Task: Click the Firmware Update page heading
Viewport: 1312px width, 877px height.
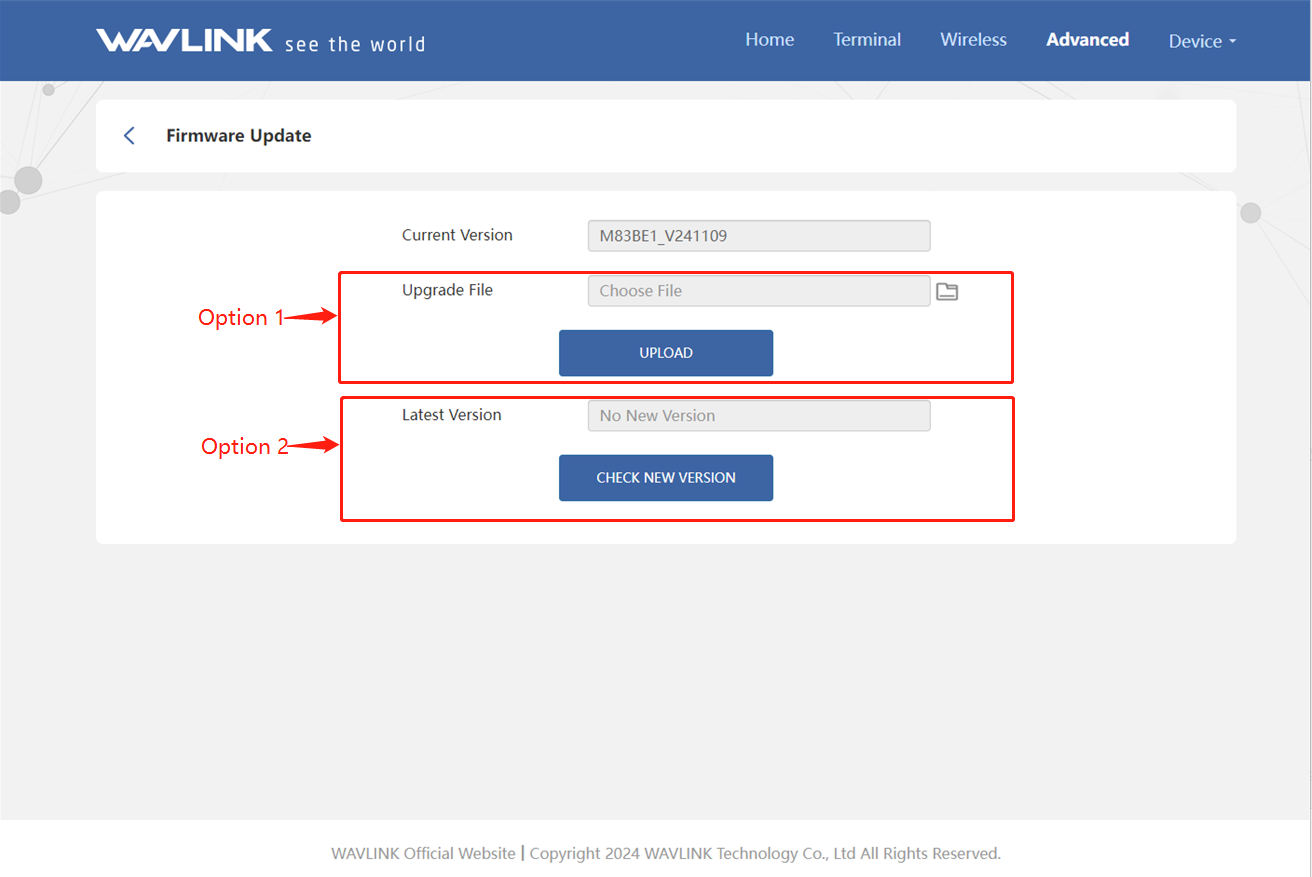Action: click(x=238, y=136)
